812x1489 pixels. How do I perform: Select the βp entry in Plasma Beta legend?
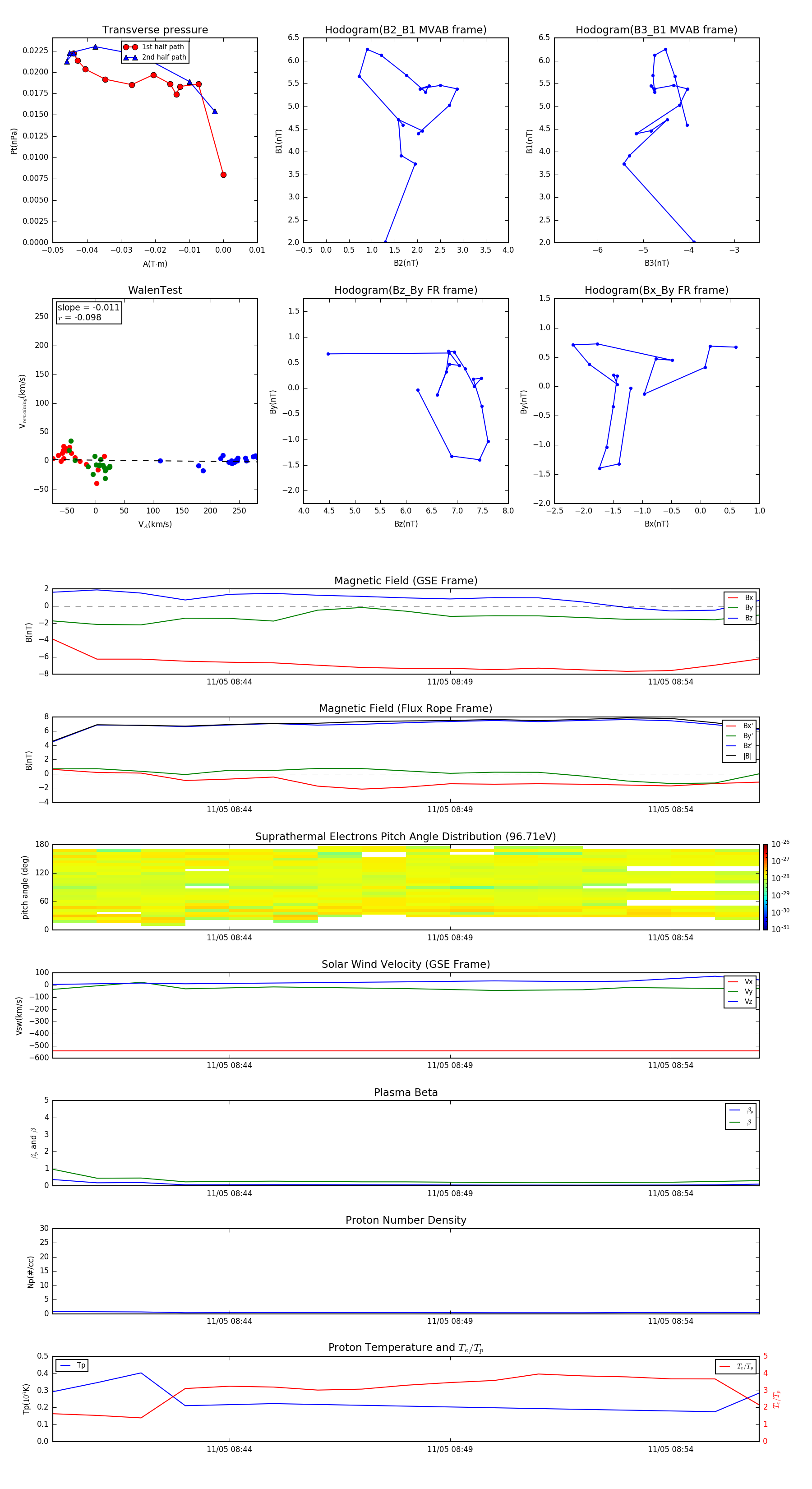[x=741, y=1110]
